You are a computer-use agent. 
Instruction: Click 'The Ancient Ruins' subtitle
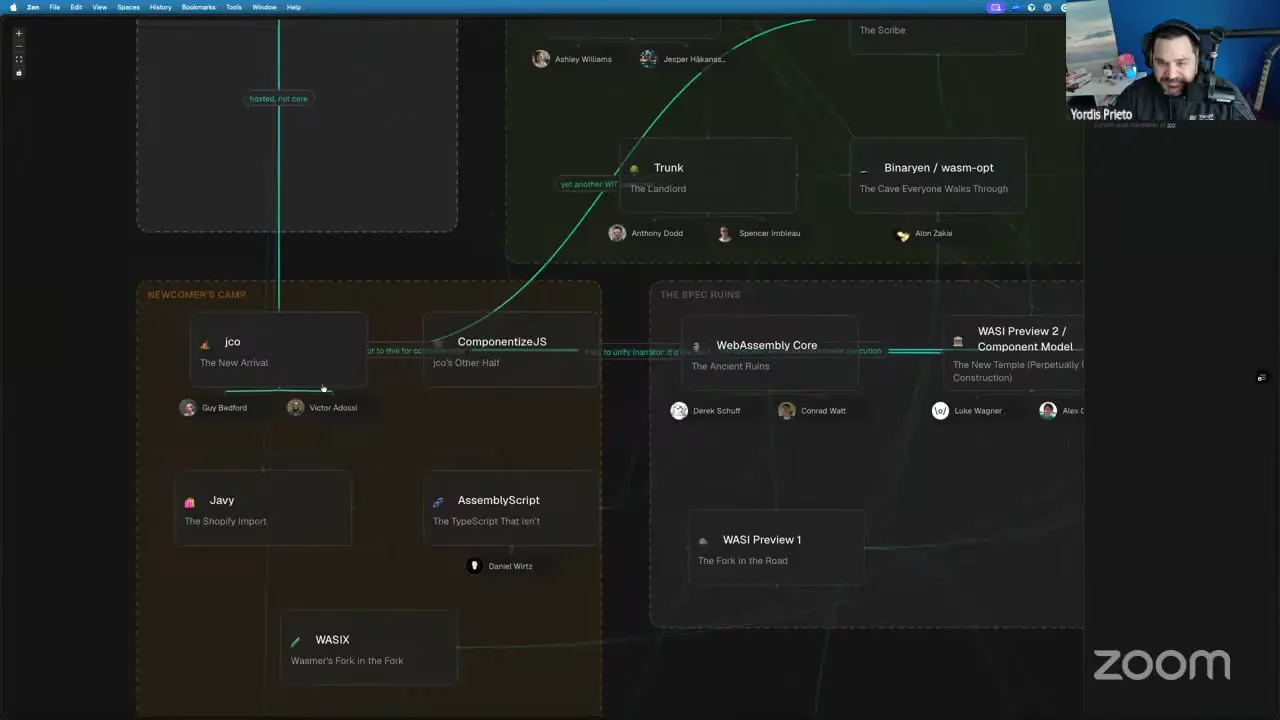pos(731,366)
